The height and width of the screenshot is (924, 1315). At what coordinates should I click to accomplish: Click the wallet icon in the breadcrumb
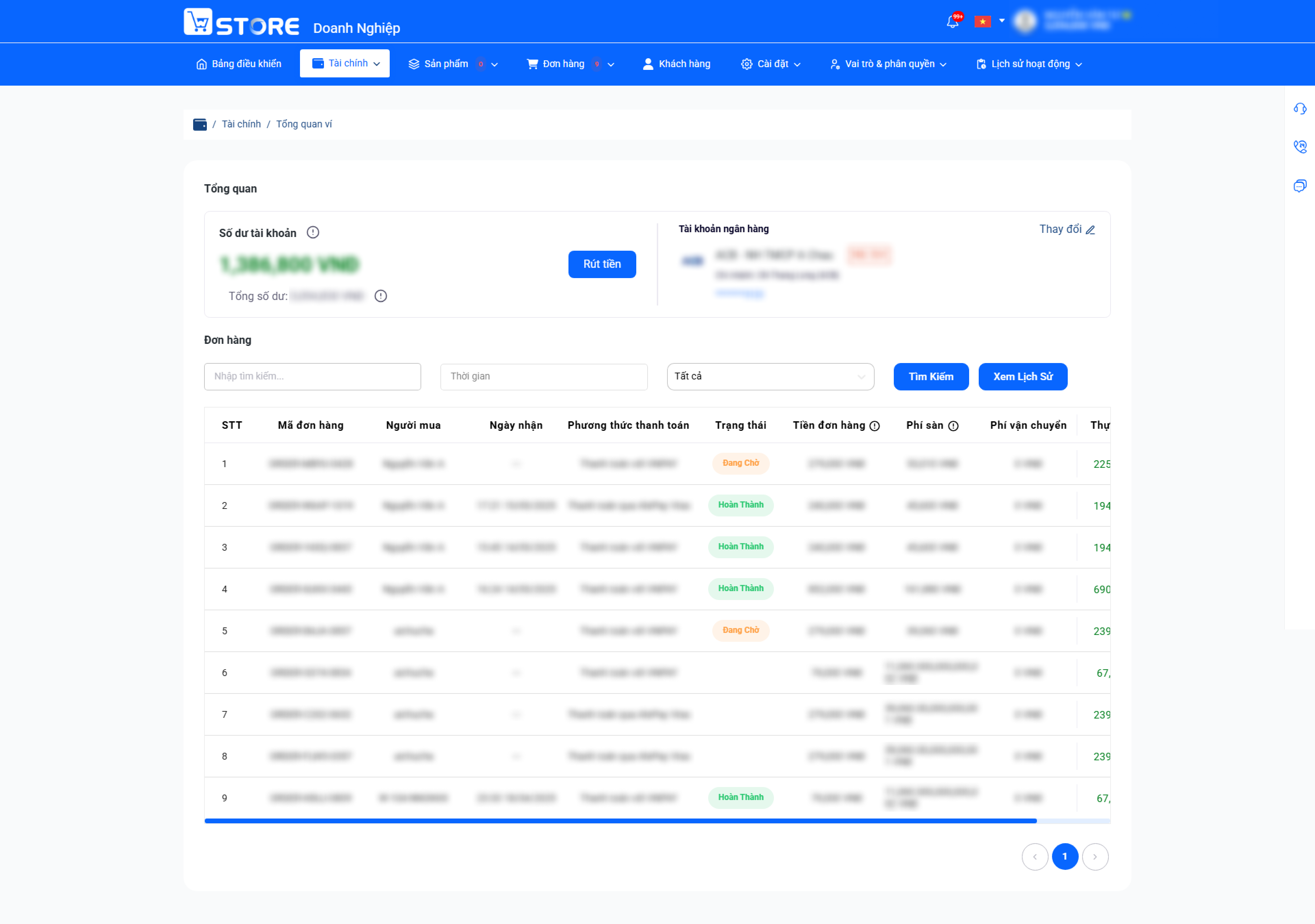200,124
